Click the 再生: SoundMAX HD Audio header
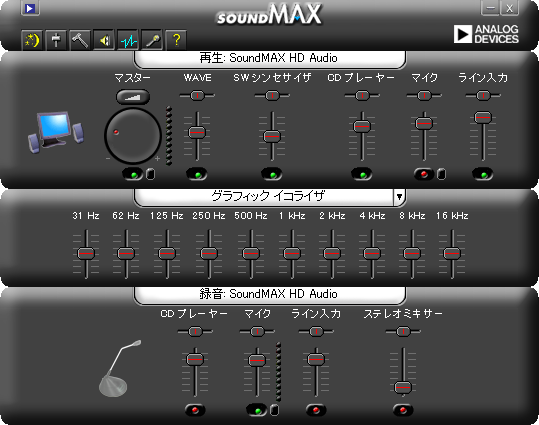 (x=270, y=58)
